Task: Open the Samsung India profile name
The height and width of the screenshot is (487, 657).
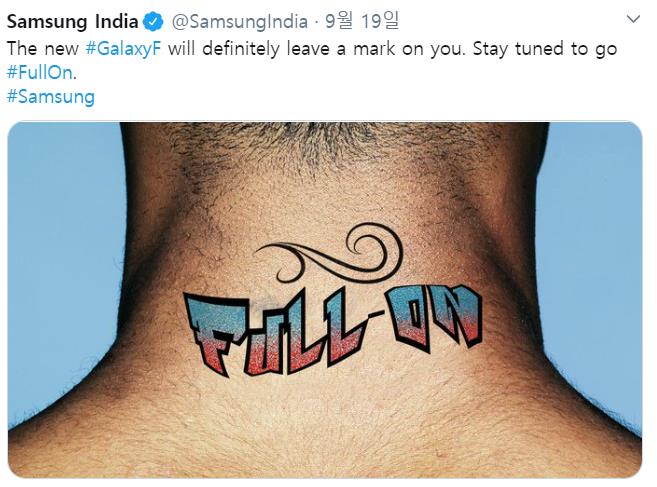Action: tap(72, 22)
